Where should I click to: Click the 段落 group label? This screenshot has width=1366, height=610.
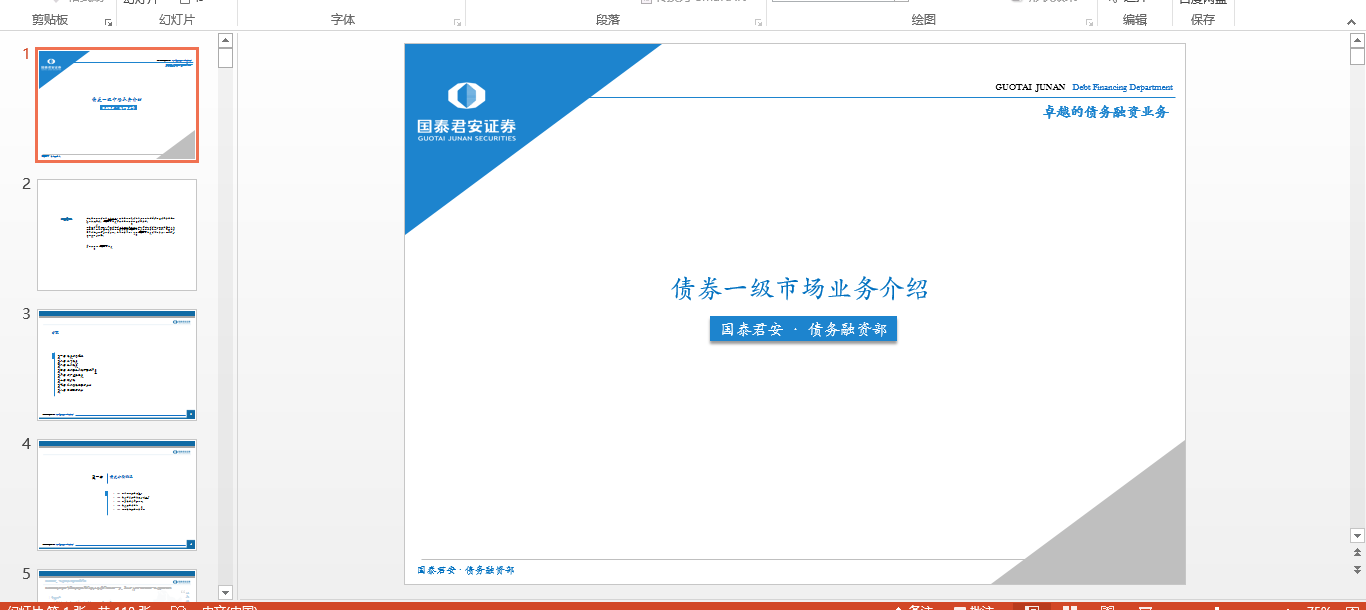pyautogui.click(x=608, y=20)
